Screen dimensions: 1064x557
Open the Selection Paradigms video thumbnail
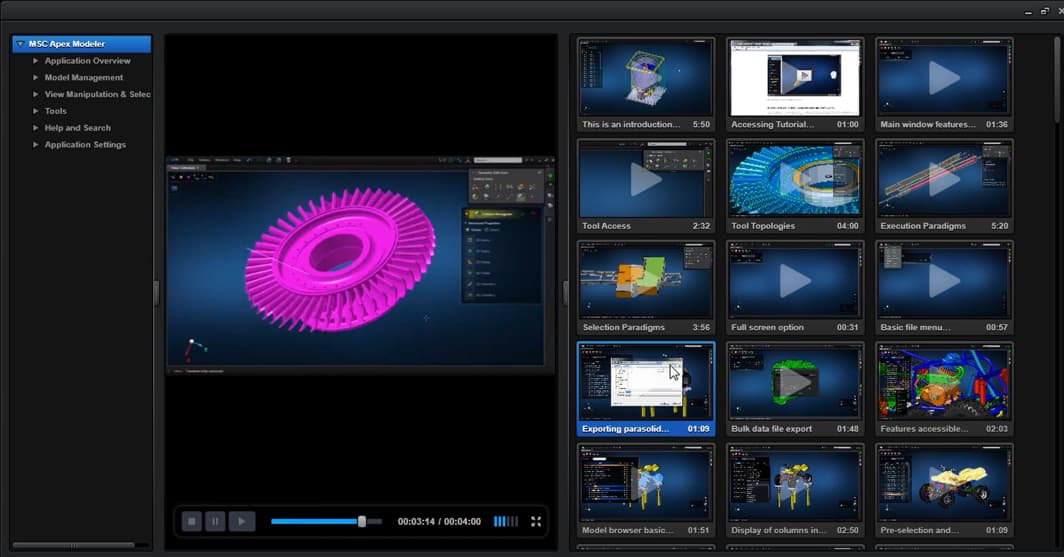point(646,280)
